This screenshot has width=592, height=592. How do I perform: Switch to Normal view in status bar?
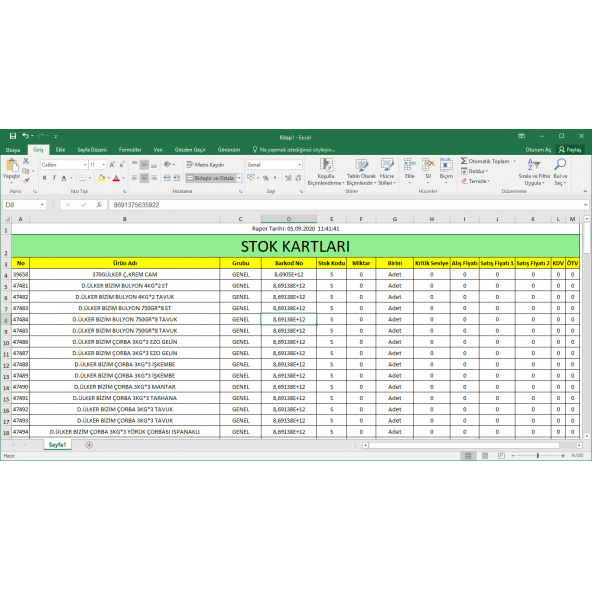coord(468,456)
